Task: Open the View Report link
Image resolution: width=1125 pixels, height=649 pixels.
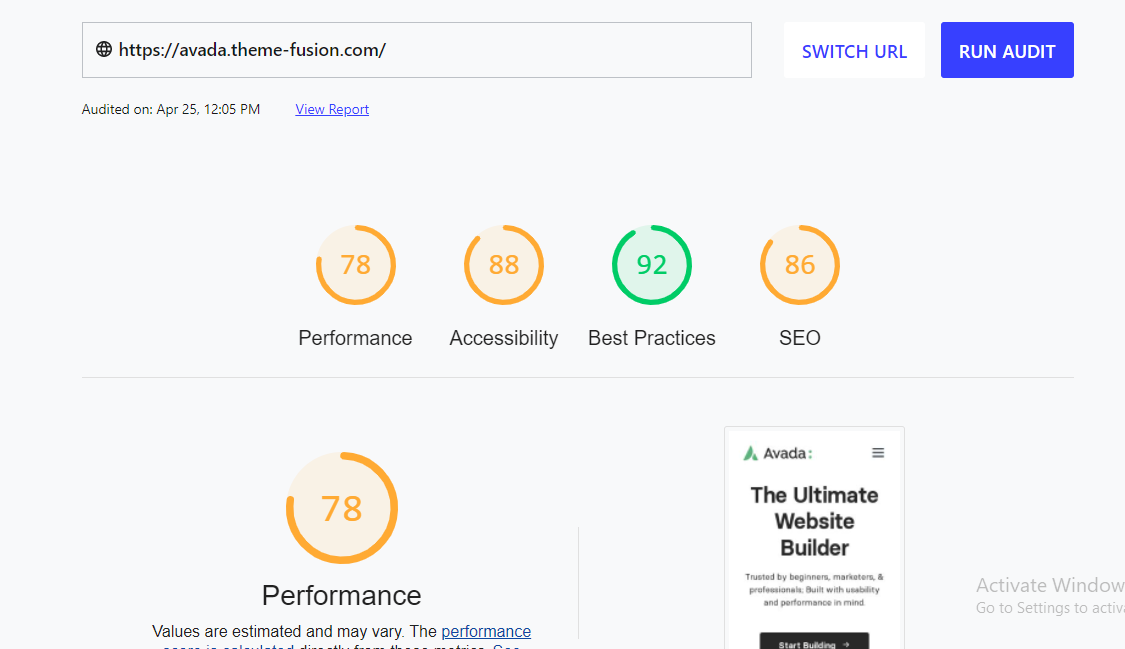Action: (x=332, y=109)
